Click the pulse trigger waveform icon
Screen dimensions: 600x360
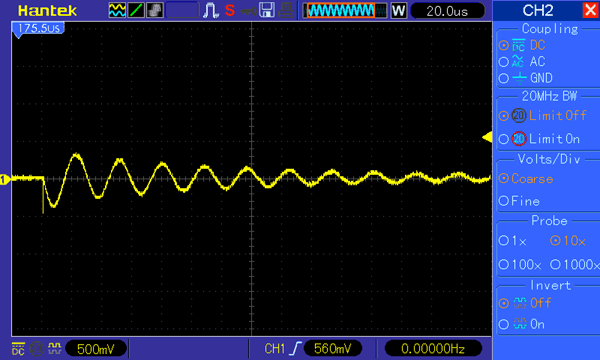tap(211, 10)
